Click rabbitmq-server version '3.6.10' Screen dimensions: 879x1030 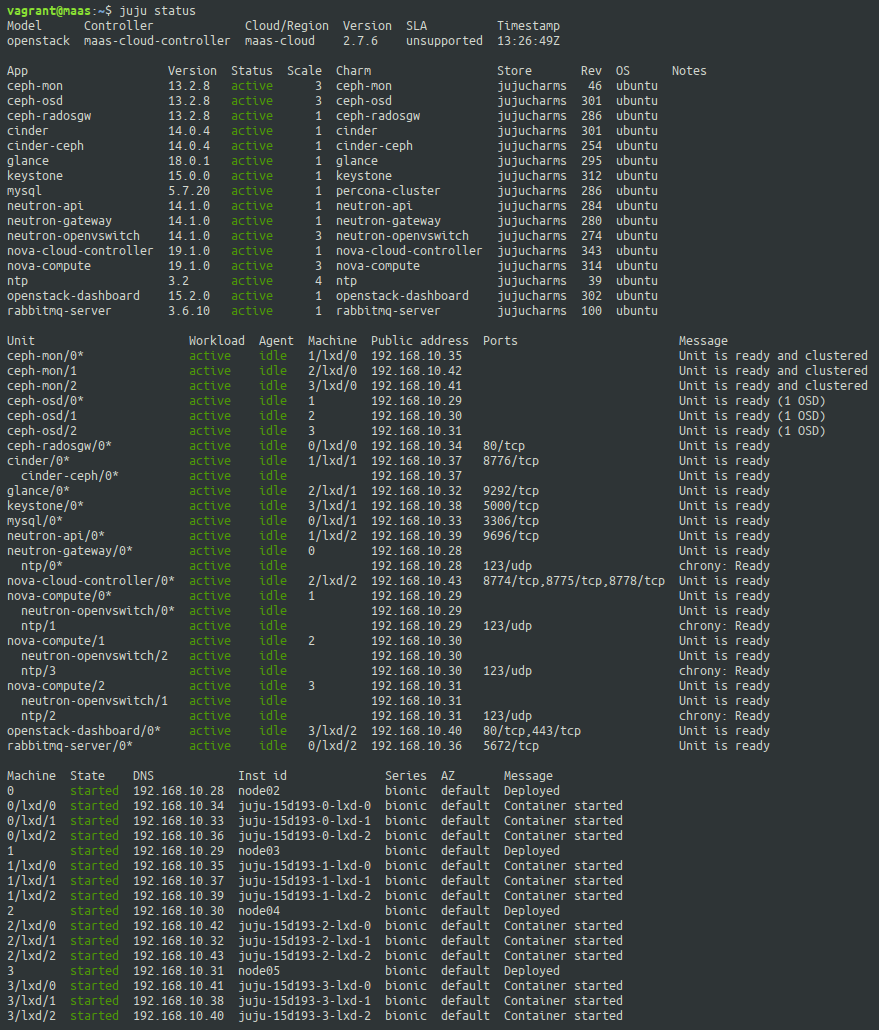(189, 311)
